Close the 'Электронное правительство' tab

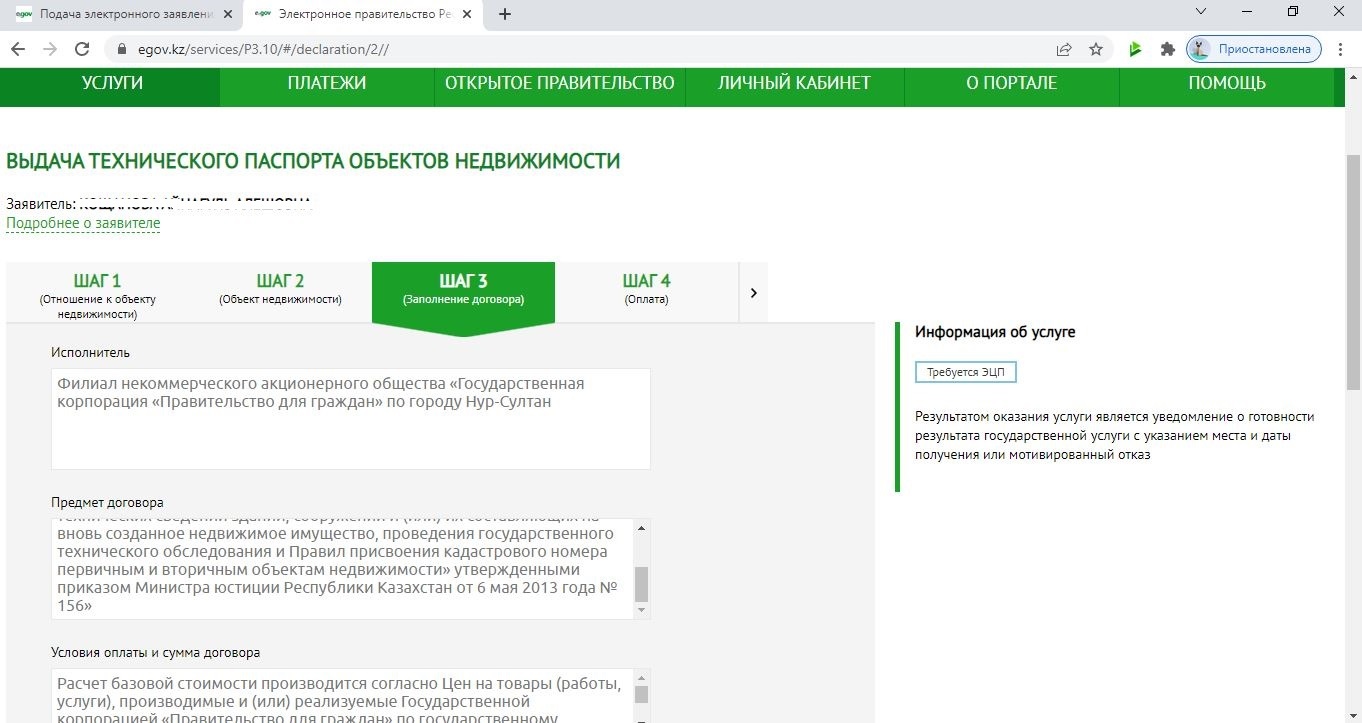pyautogui.click(x=467, y=14)
